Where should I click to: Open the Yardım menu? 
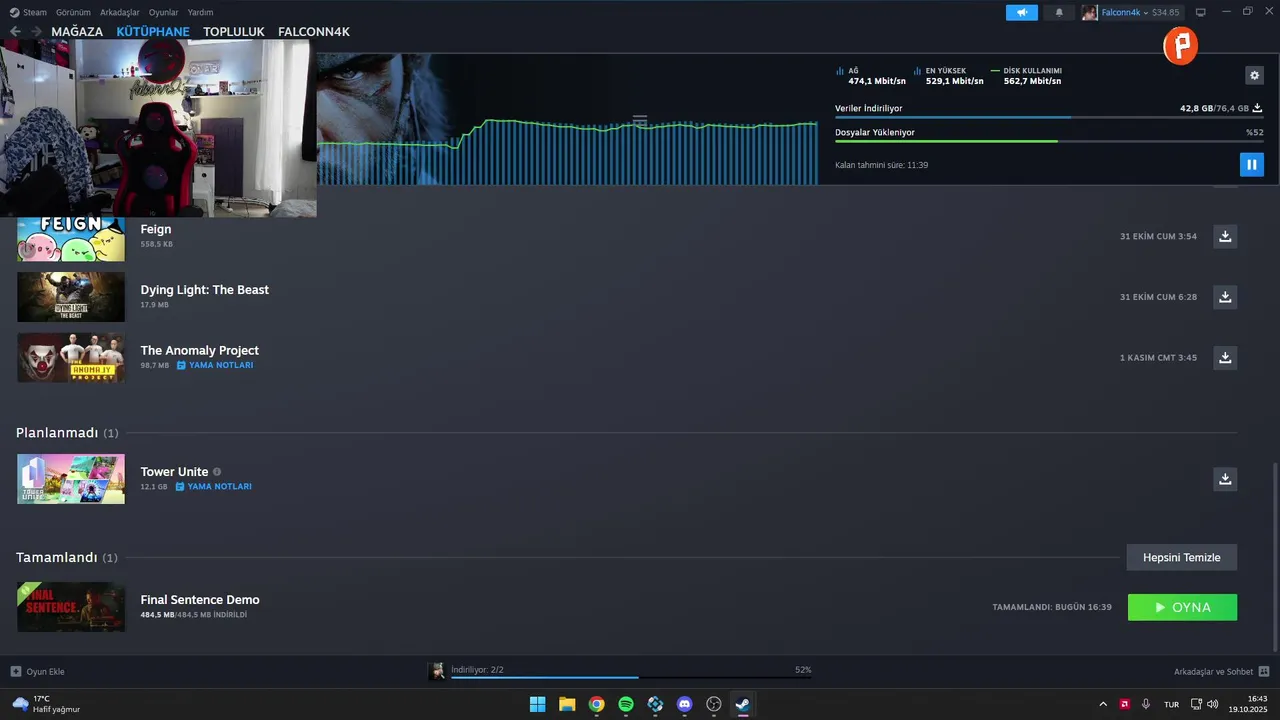pyautogui.click(x=201, y=12)
